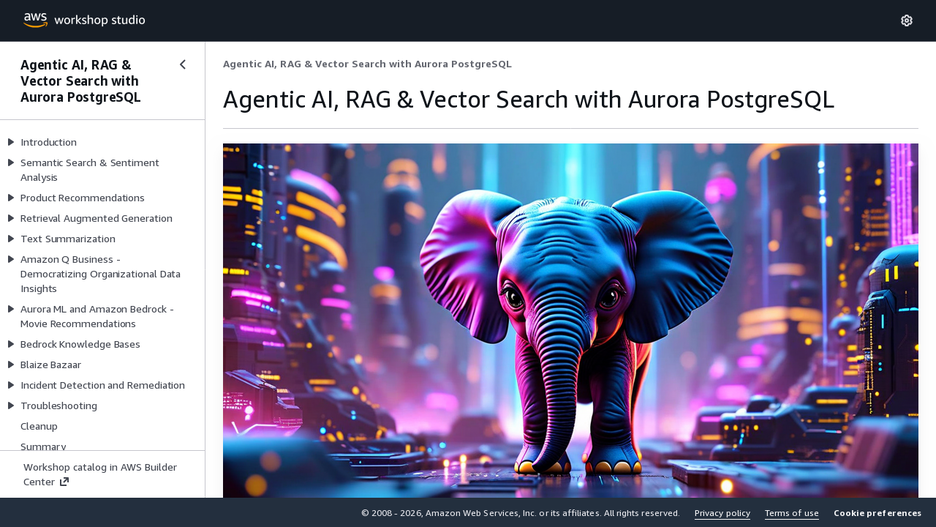Open Semantic Search & Sentiment Analysis page
The image size is (936, 527).
[90, 170]
